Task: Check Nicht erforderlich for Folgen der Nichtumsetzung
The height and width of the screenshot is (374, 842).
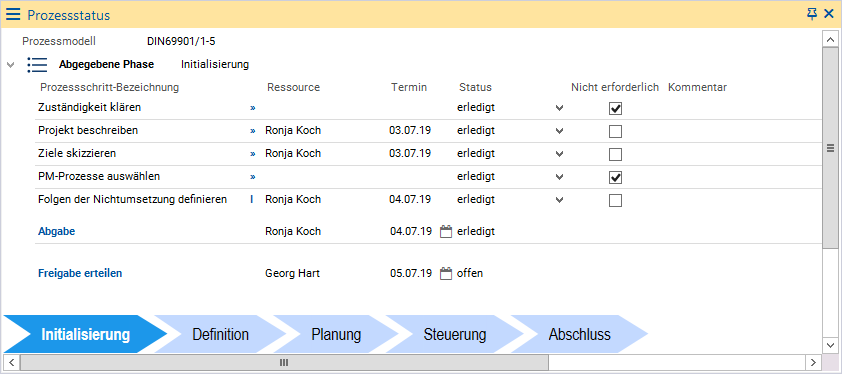Action: click(615, 200)
